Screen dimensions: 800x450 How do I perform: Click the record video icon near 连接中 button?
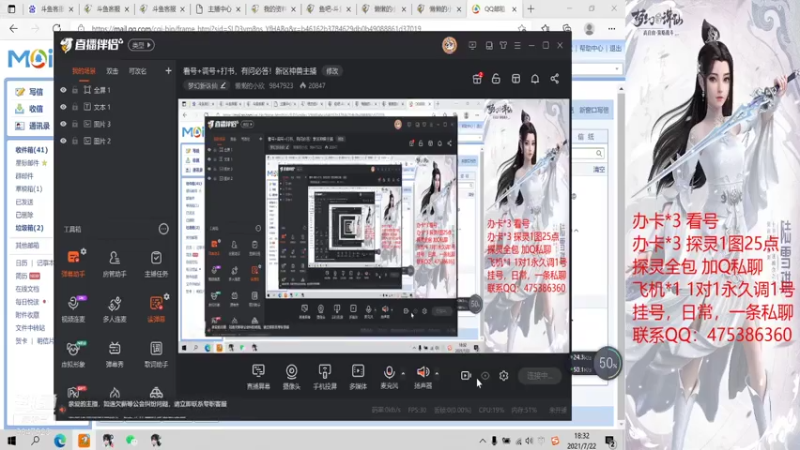[465, 376]
